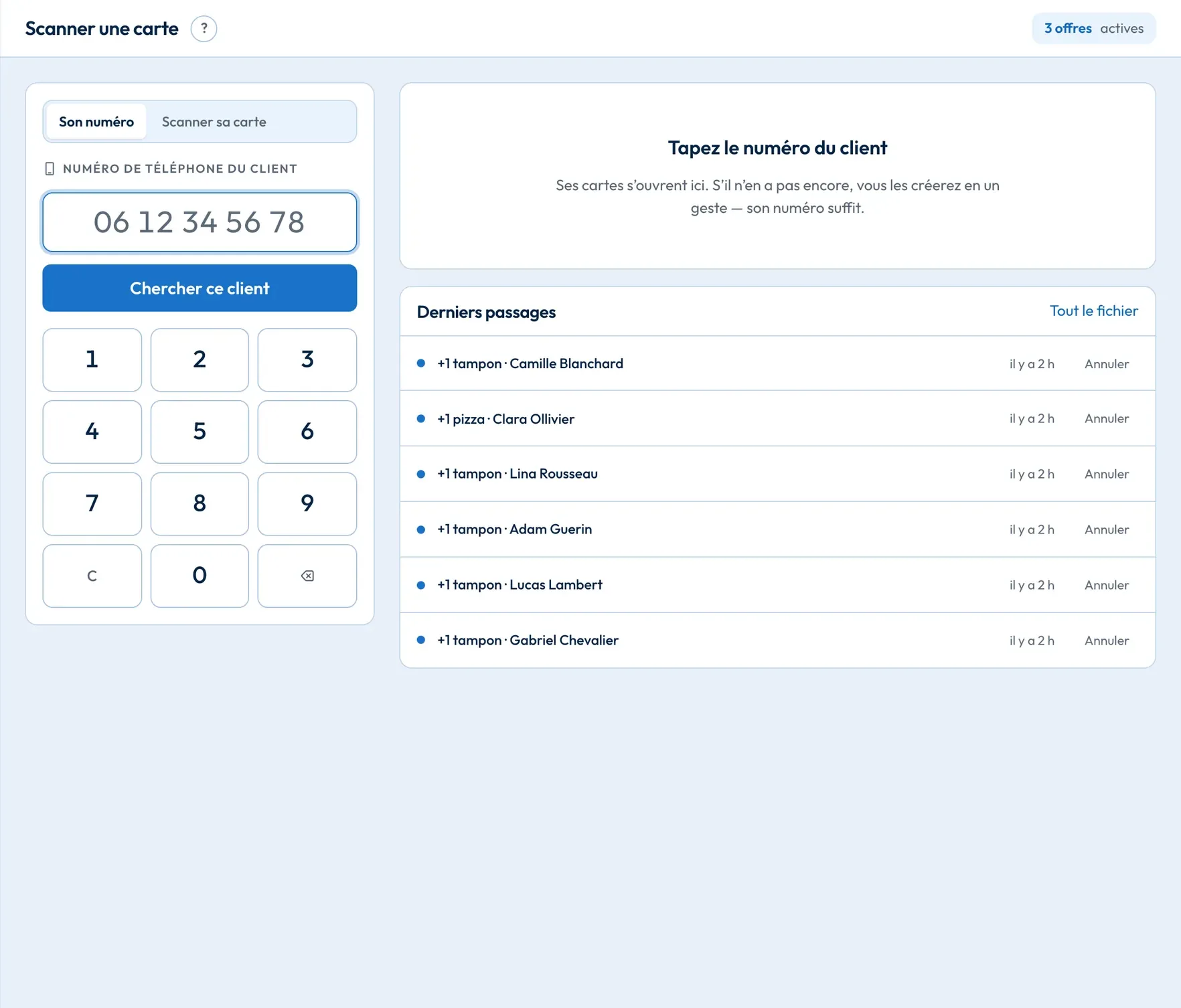Select '+1 tampon · Camille Blanchard' entry
This screenshot has width=1181, height=1008.
[x=777, y=363]
